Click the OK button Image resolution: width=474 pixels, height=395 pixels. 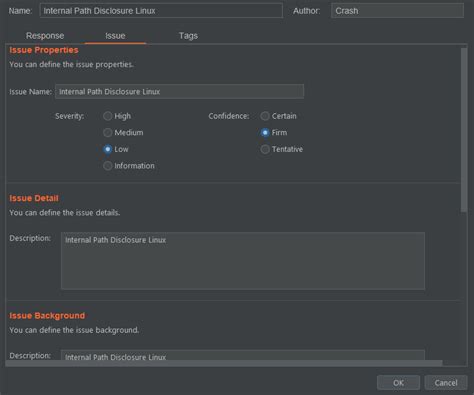click(398, 383)
